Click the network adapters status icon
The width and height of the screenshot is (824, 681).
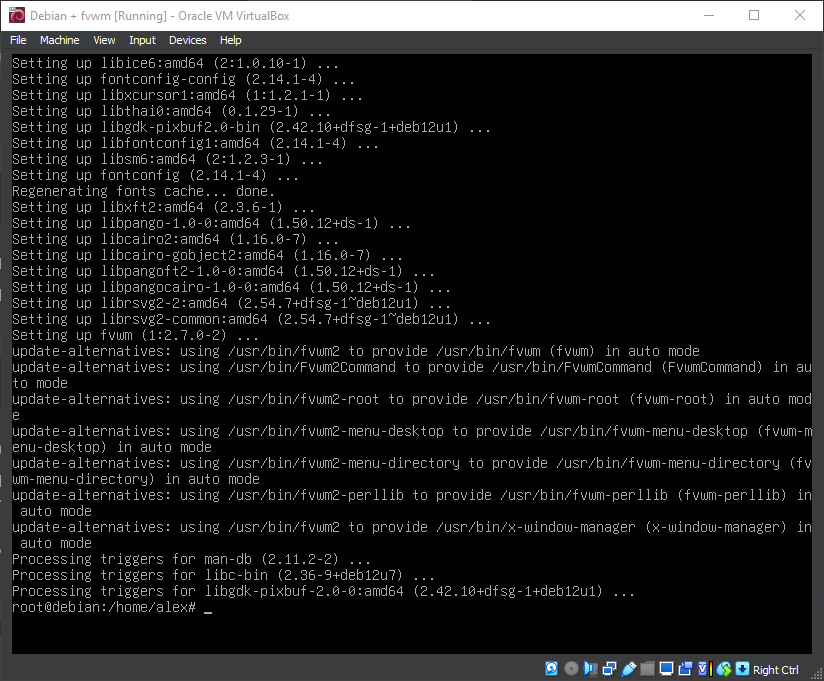(608, 668)
